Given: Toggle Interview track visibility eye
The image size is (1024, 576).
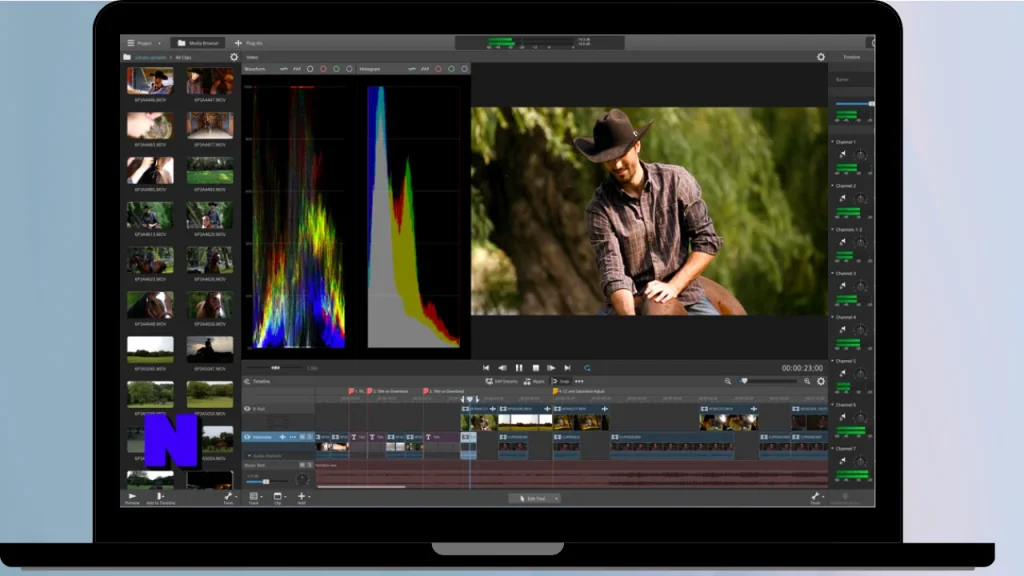Looking at the screenshot, I should (247, 437).
